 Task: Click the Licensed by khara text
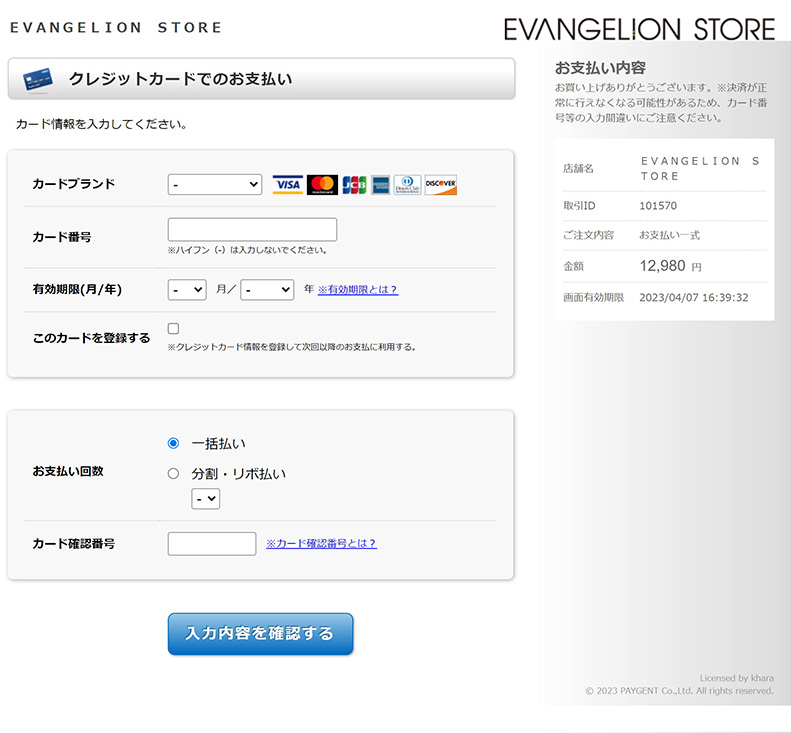coord(737,678)
